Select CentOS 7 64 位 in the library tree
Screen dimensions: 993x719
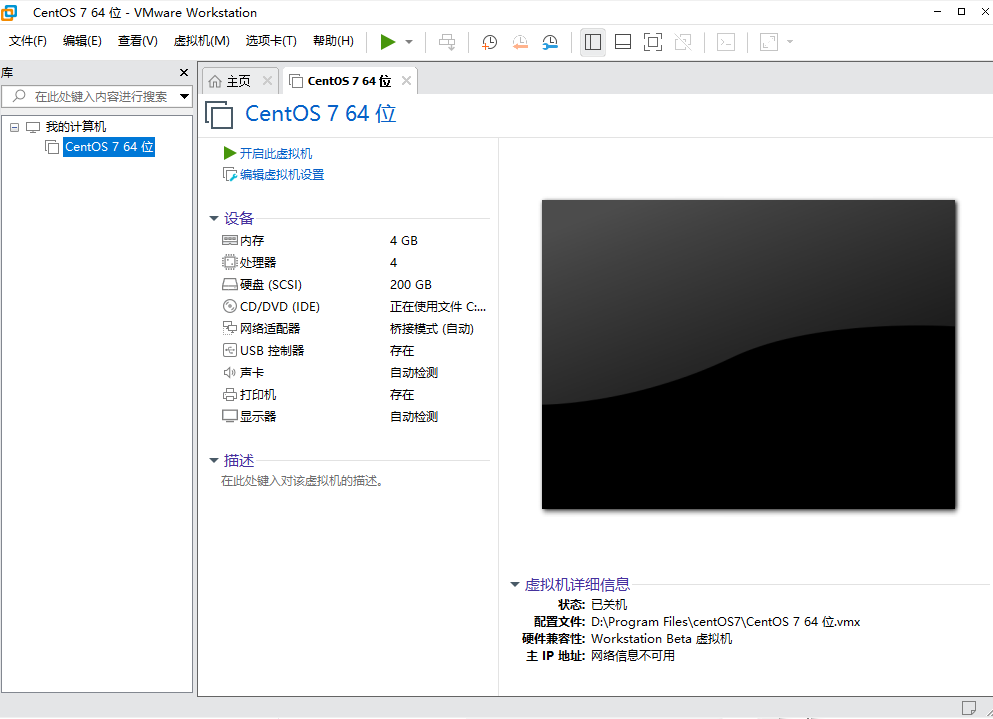pyautogui.click(x=107, y=146)
